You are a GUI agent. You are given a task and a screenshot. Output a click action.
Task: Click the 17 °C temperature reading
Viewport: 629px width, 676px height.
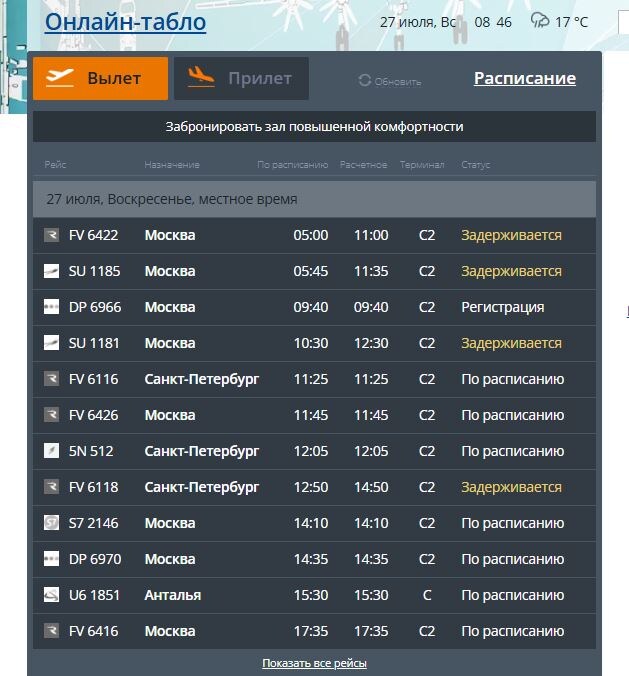click(x=572, y=22)
